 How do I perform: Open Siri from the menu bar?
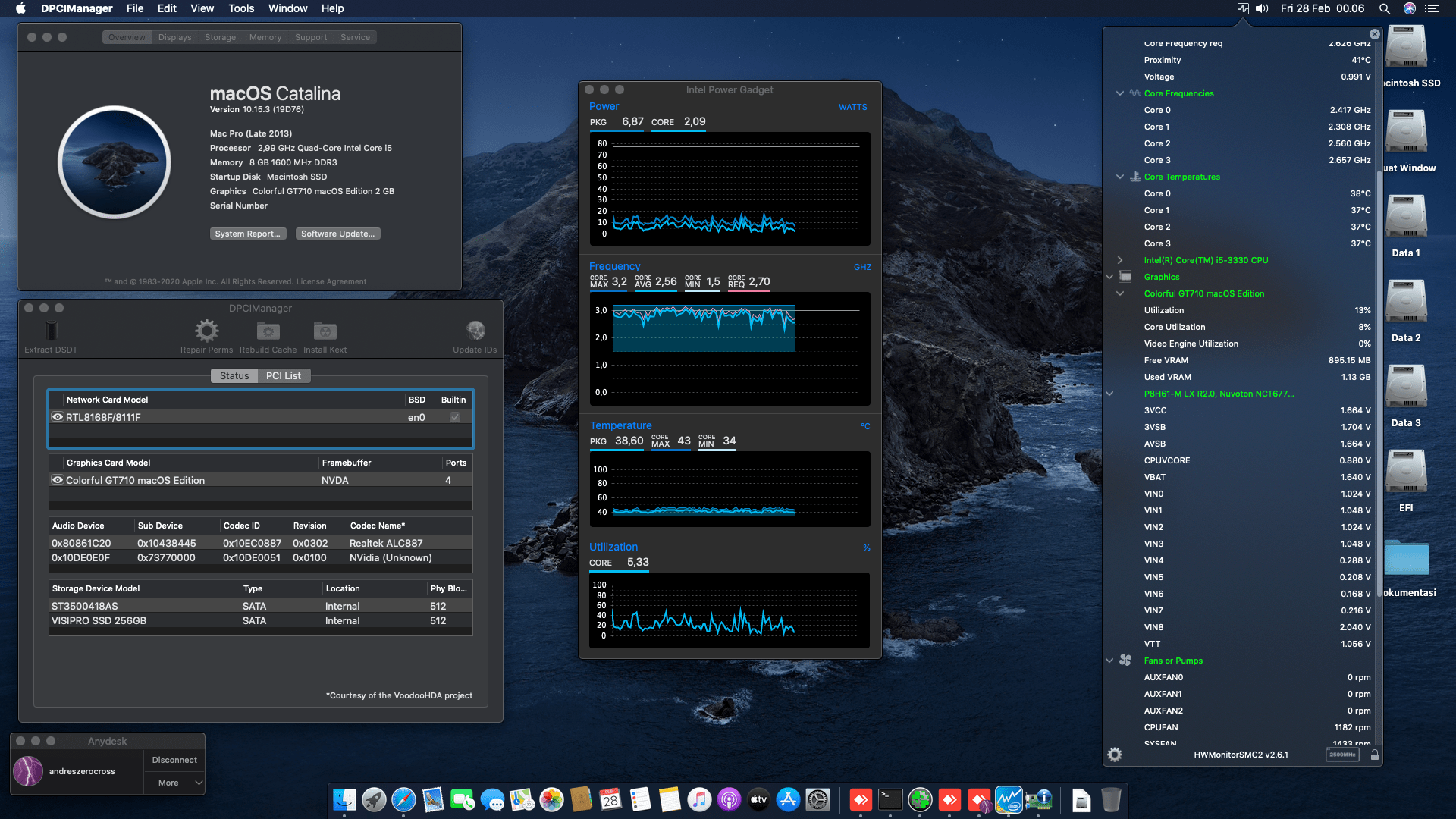click(x=1410, y=8)
